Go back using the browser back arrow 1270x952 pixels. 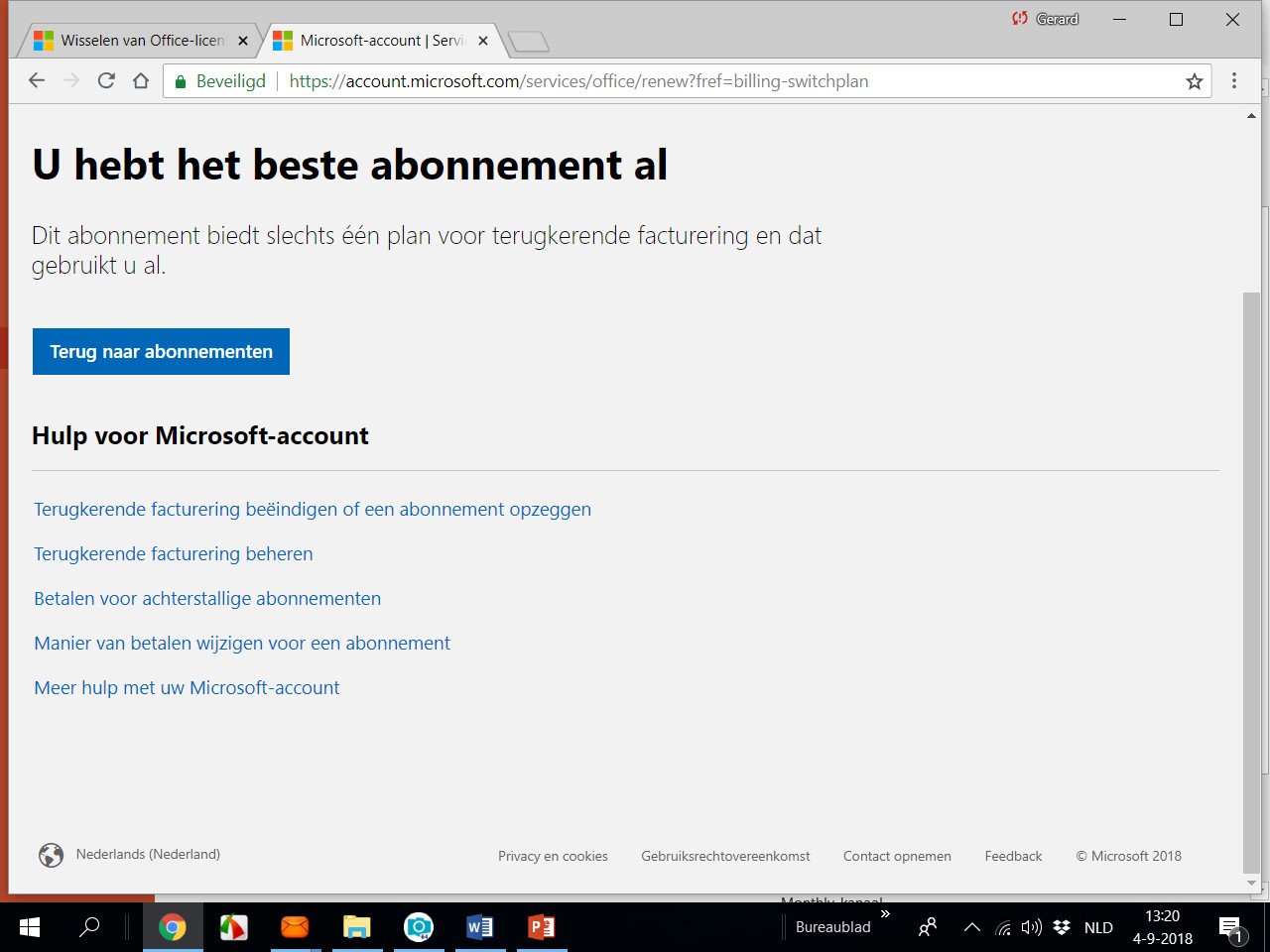tap(37, 81)
